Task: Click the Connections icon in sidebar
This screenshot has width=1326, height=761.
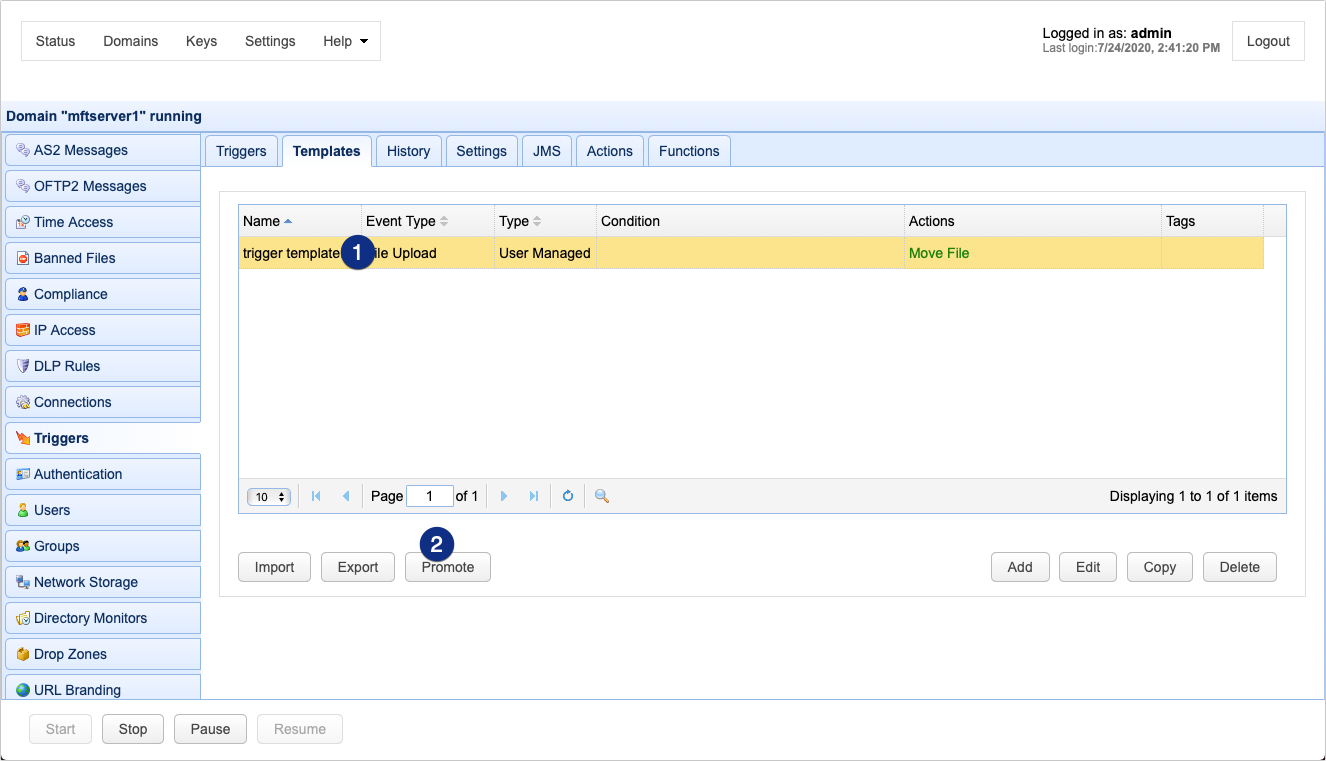Action: coord(23,402)
